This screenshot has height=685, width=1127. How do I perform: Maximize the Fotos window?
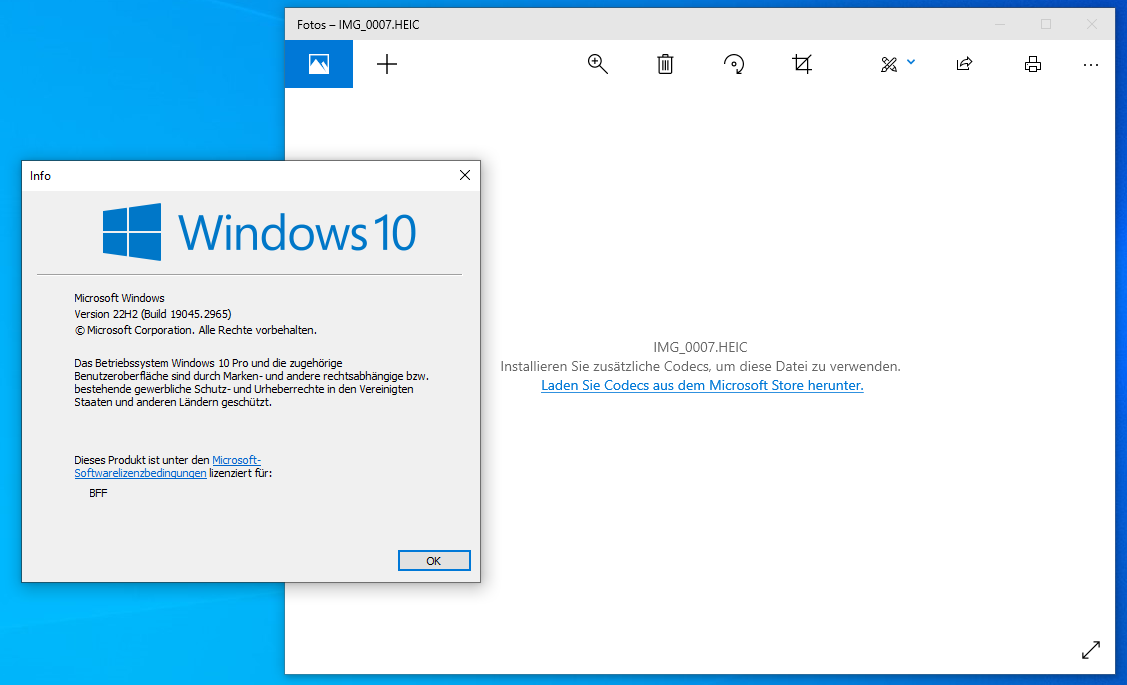coord(1046,24)
